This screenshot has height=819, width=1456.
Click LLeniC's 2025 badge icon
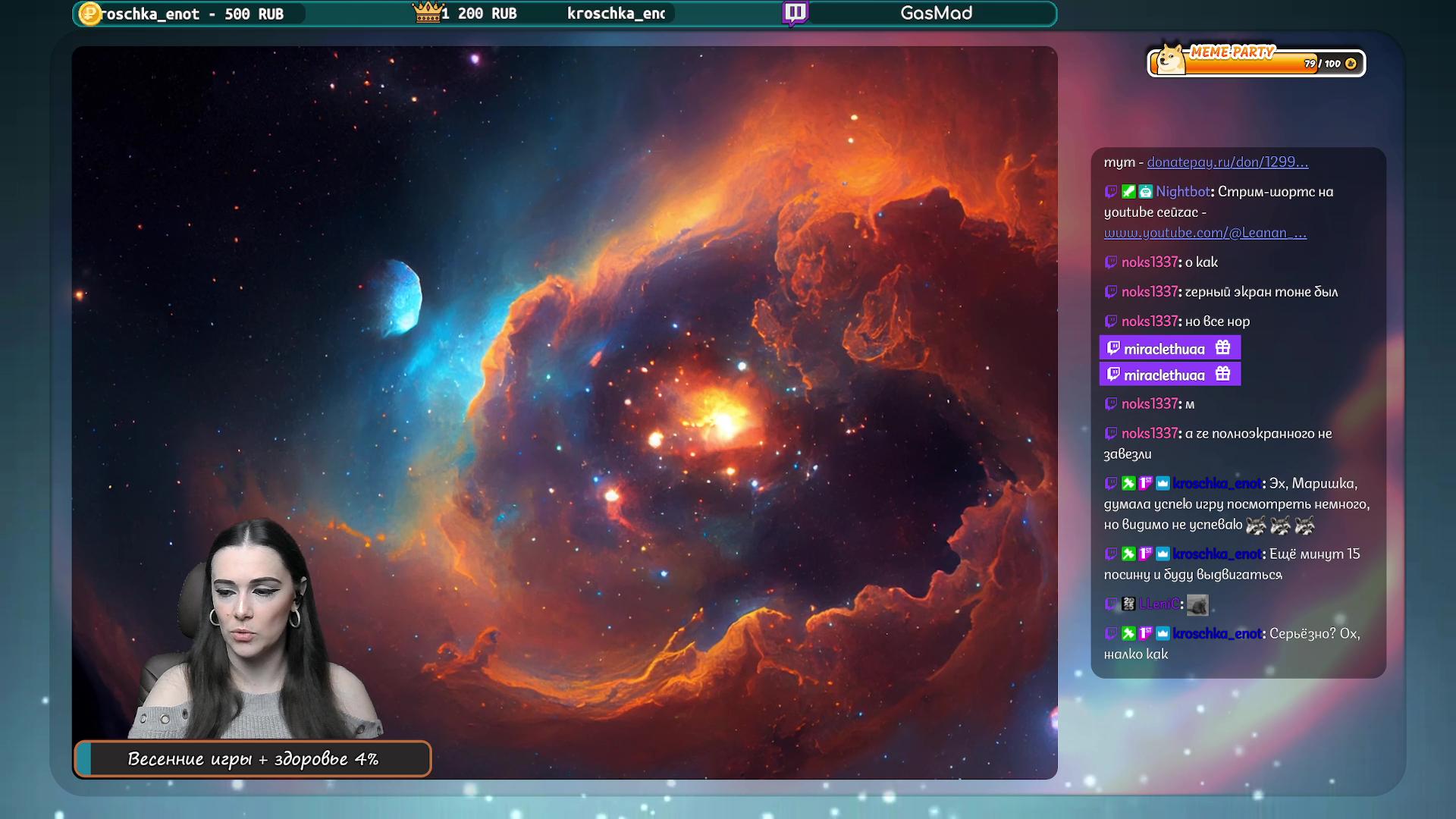pos(1128,604)
